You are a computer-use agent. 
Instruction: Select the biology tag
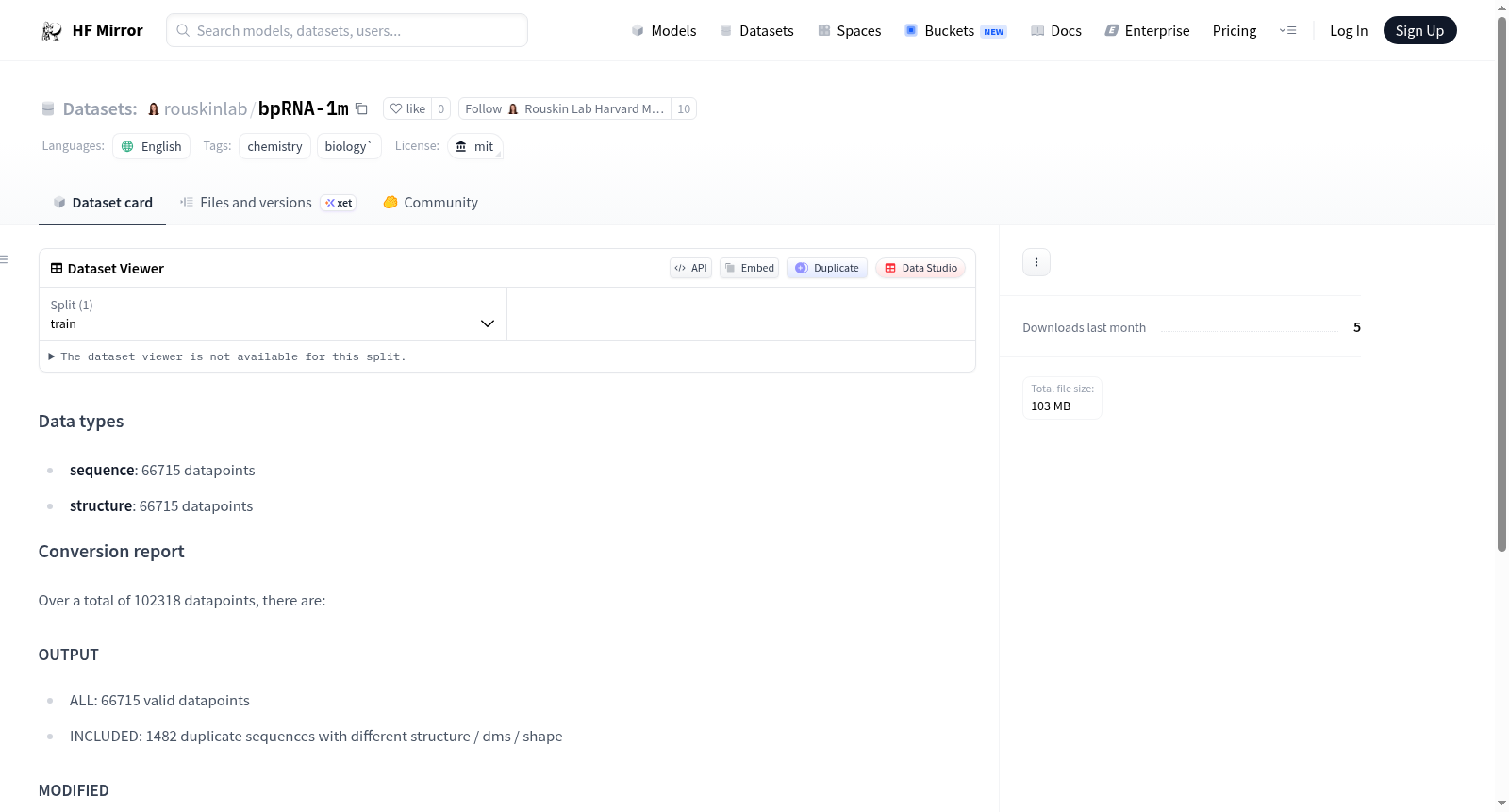[x=349, y=146]
